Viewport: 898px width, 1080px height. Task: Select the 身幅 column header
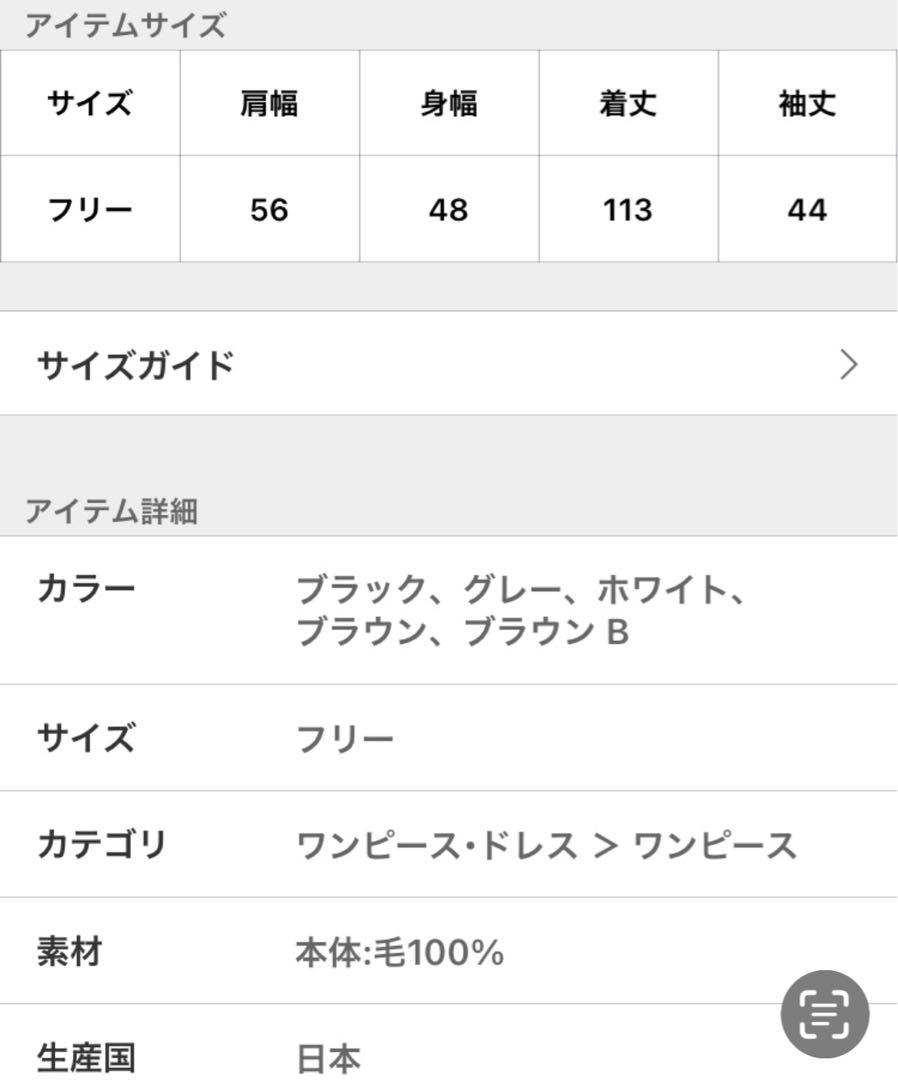[449, 103]
